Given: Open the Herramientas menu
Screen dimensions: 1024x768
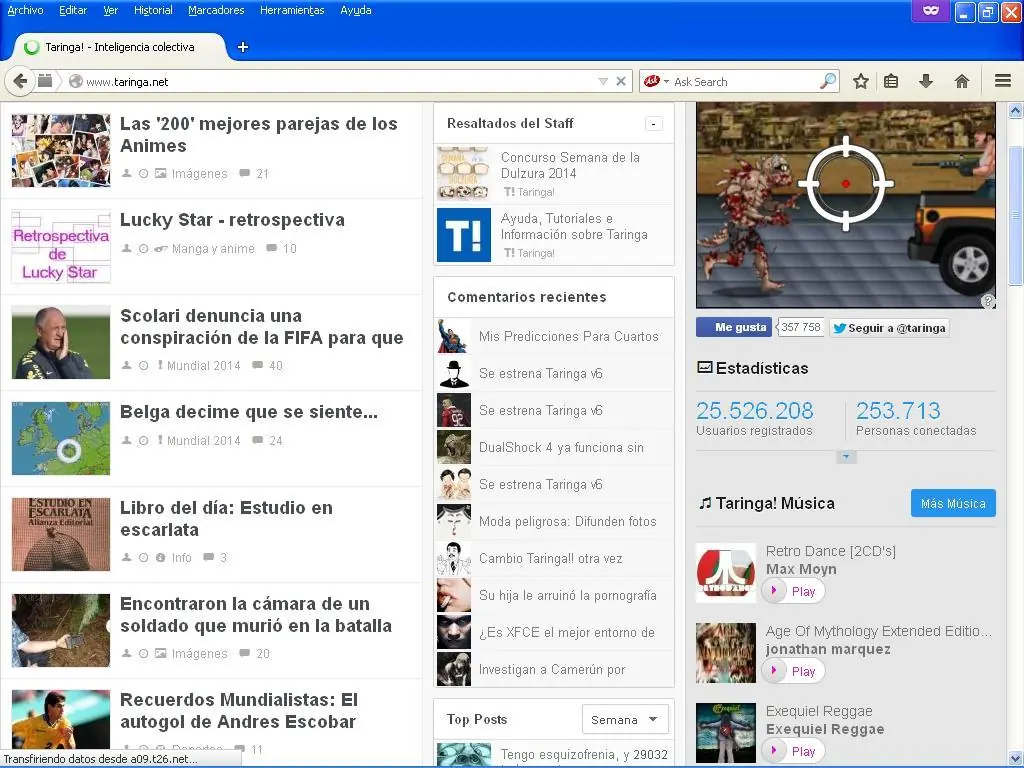Looking at the screenshot, I should (x=292, y=10).
